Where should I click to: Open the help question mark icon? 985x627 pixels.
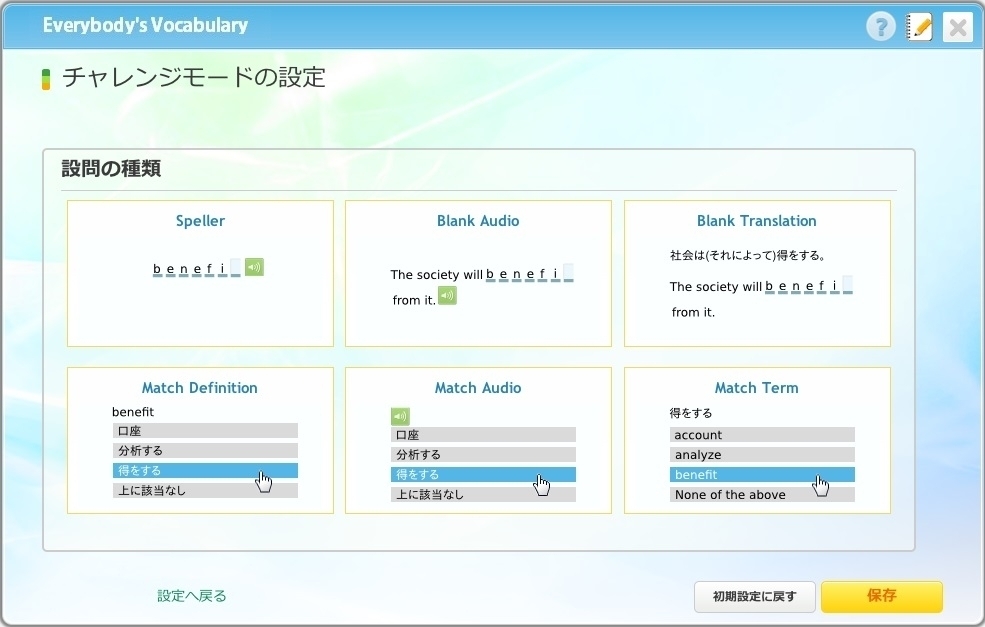coord(881,27)
